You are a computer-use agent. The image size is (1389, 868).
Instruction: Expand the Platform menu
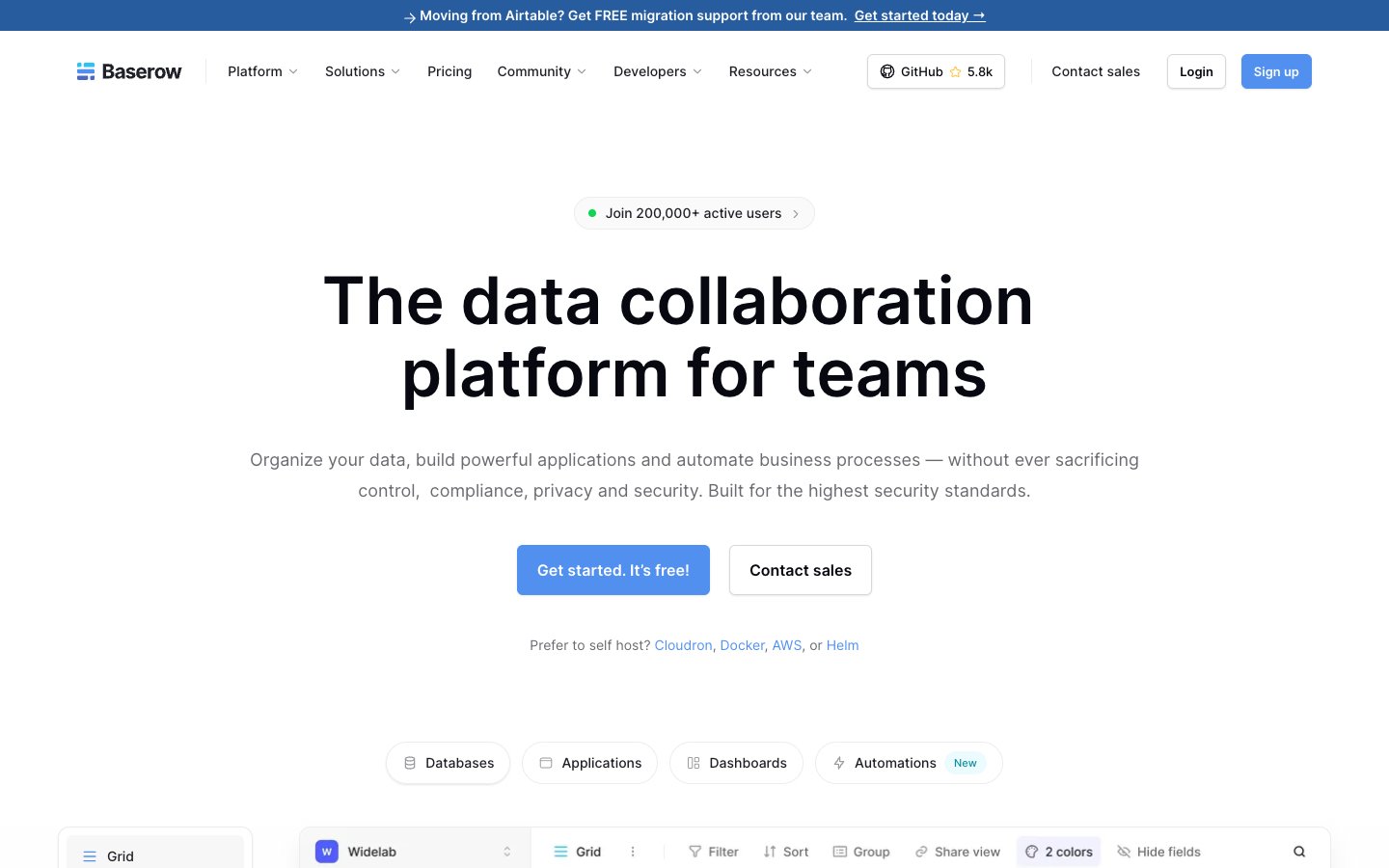[263, 71]
